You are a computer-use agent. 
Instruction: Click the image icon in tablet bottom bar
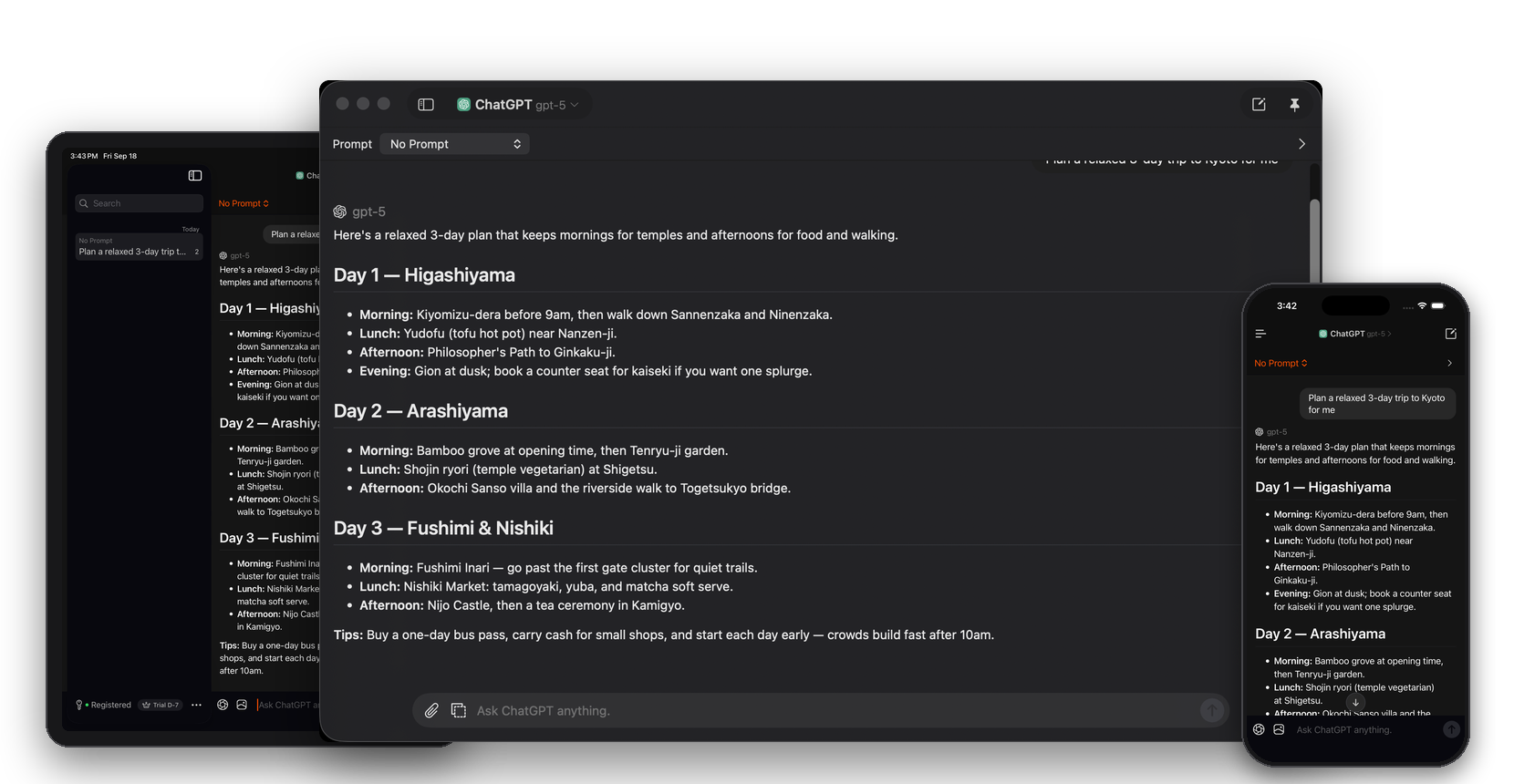pos(242,705)
